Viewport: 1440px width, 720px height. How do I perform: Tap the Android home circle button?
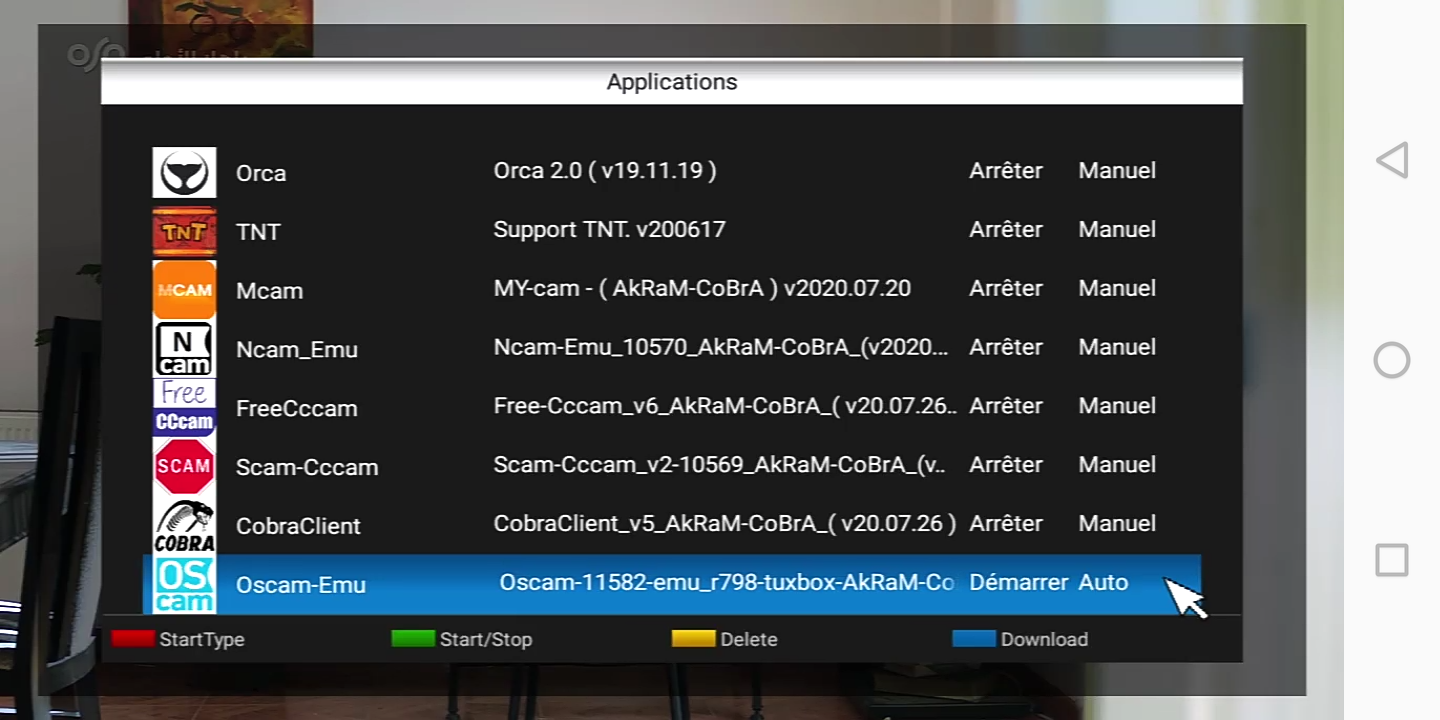tap(1392, 360)
